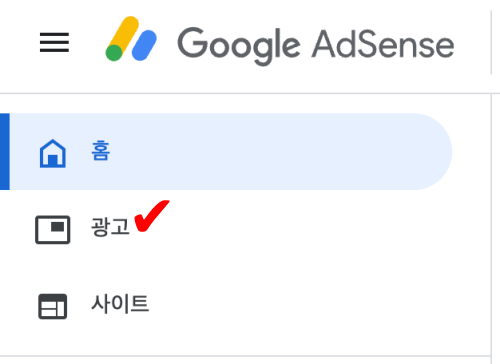Click the "Google" word in header
This screenshot has height=364, width=500.
click(x=239, y=46)
